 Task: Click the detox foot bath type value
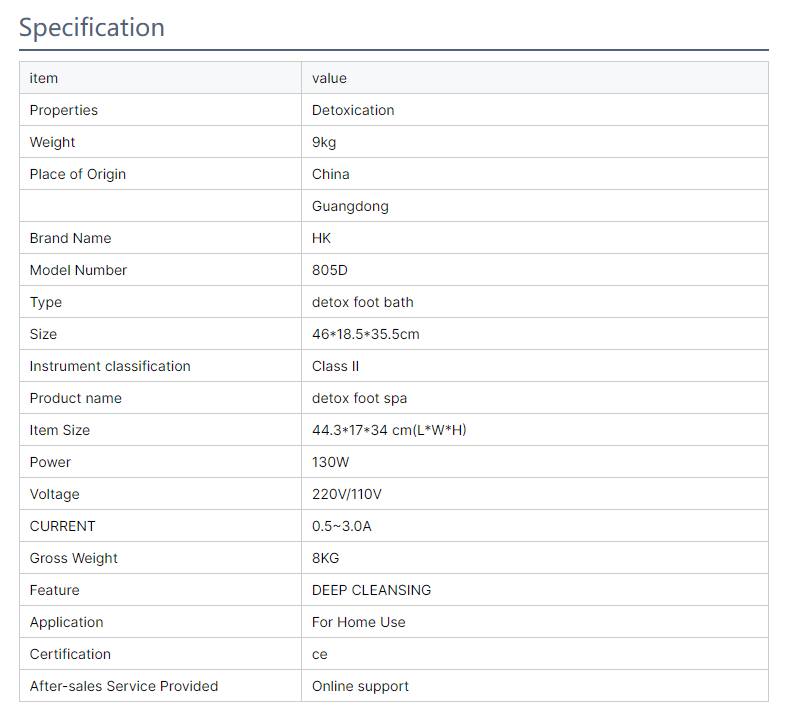(363, 302)
